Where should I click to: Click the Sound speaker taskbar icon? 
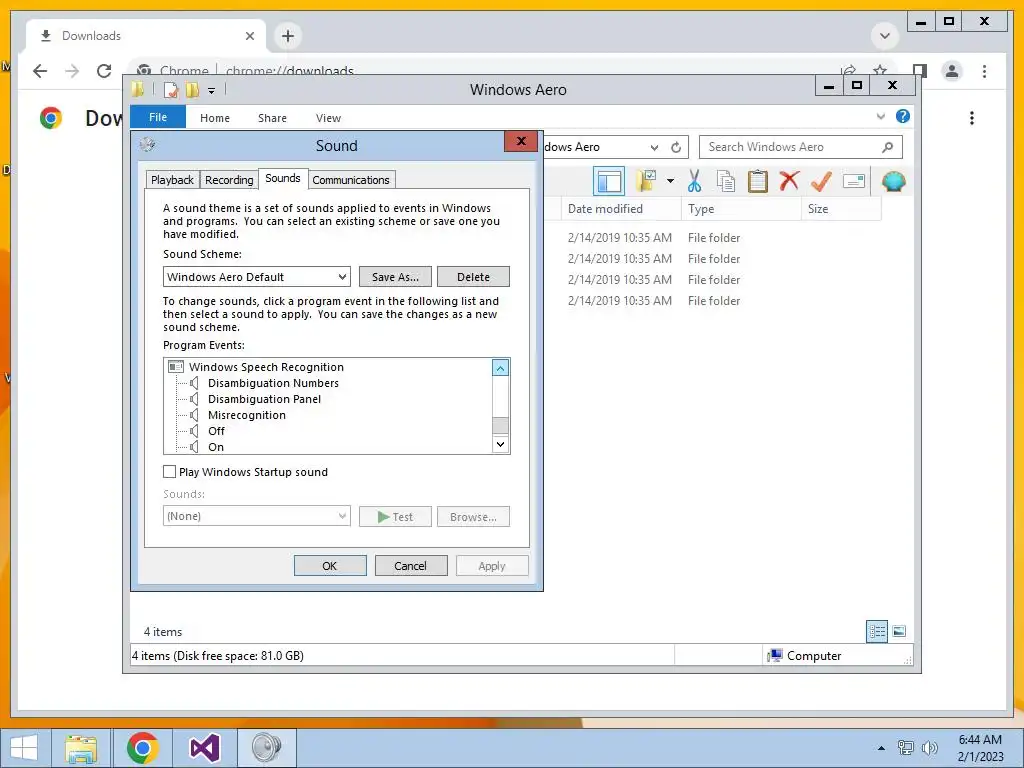click(x=266, y=748)
